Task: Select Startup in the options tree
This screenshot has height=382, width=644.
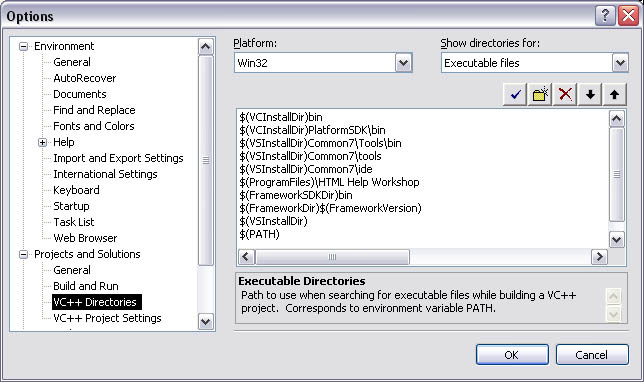Action: 71,206
